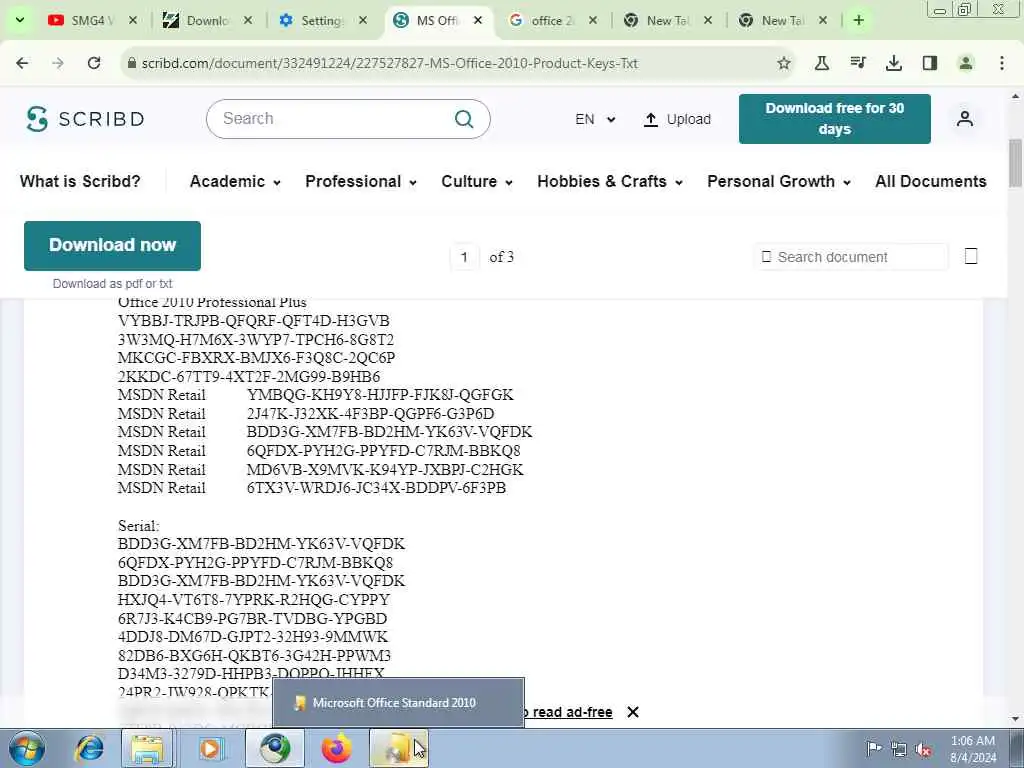Switch to Chrome taskbar icon

tap(274, 748)
